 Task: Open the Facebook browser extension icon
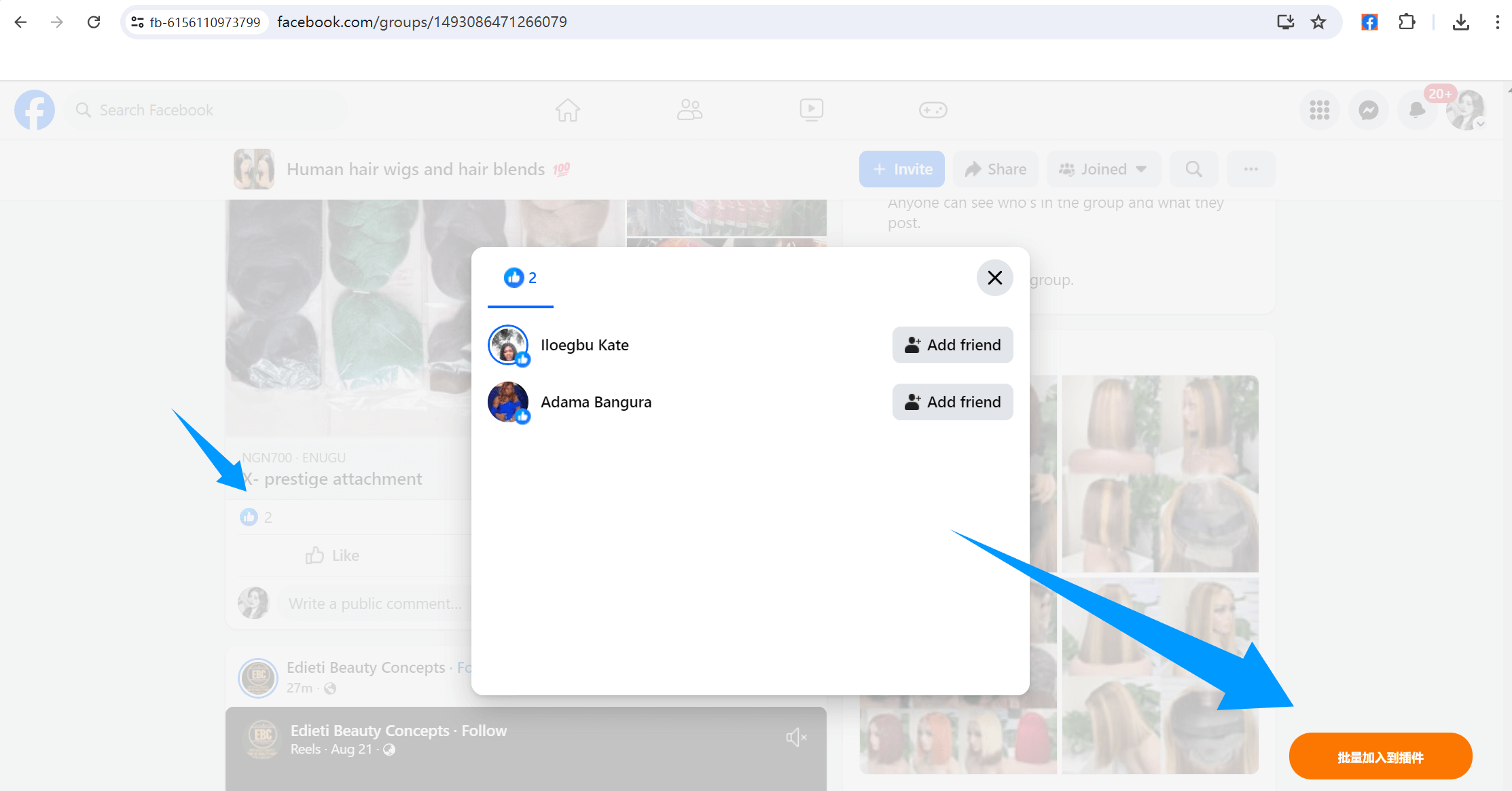[x=1369, y=22]
